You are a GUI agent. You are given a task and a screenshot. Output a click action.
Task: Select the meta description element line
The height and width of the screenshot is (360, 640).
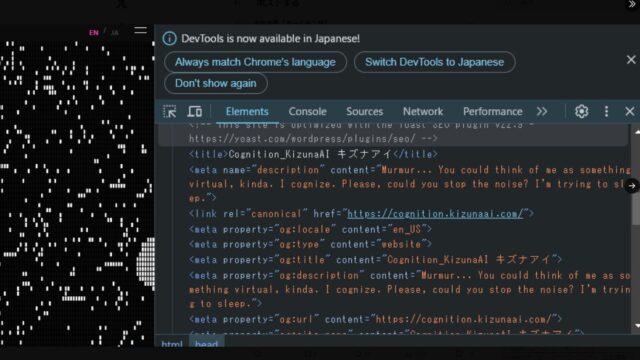[409, 184]
